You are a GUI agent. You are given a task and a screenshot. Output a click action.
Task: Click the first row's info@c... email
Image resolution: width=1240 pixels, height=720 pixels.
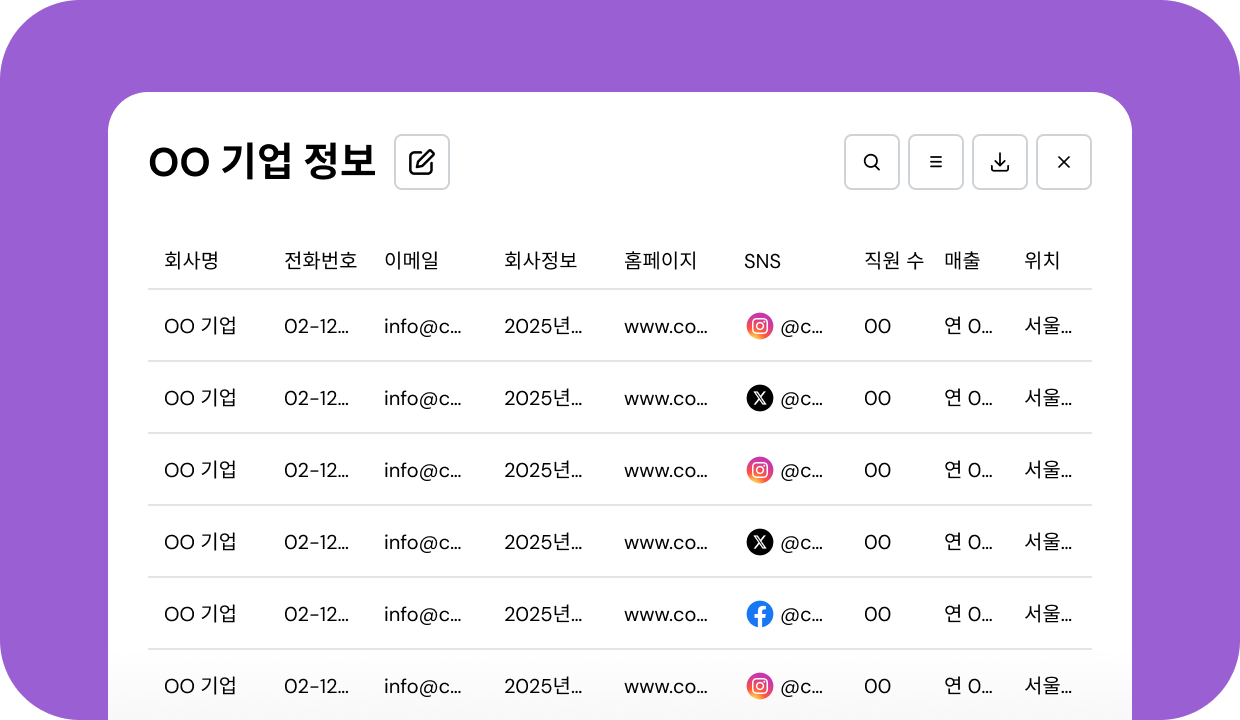click(423, 326)
